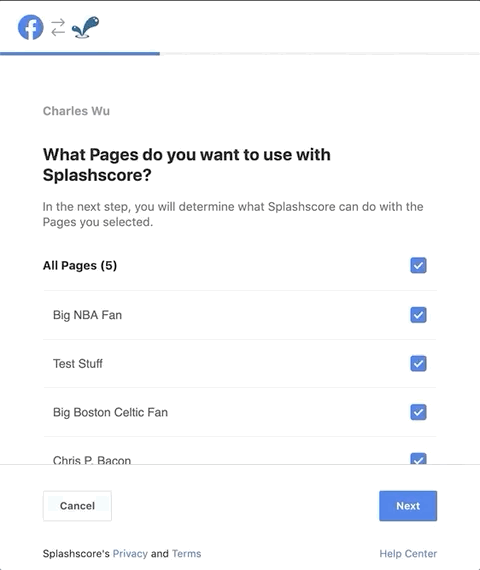Uncheck the All Pages (5) checkbox

tap(418, 265)
